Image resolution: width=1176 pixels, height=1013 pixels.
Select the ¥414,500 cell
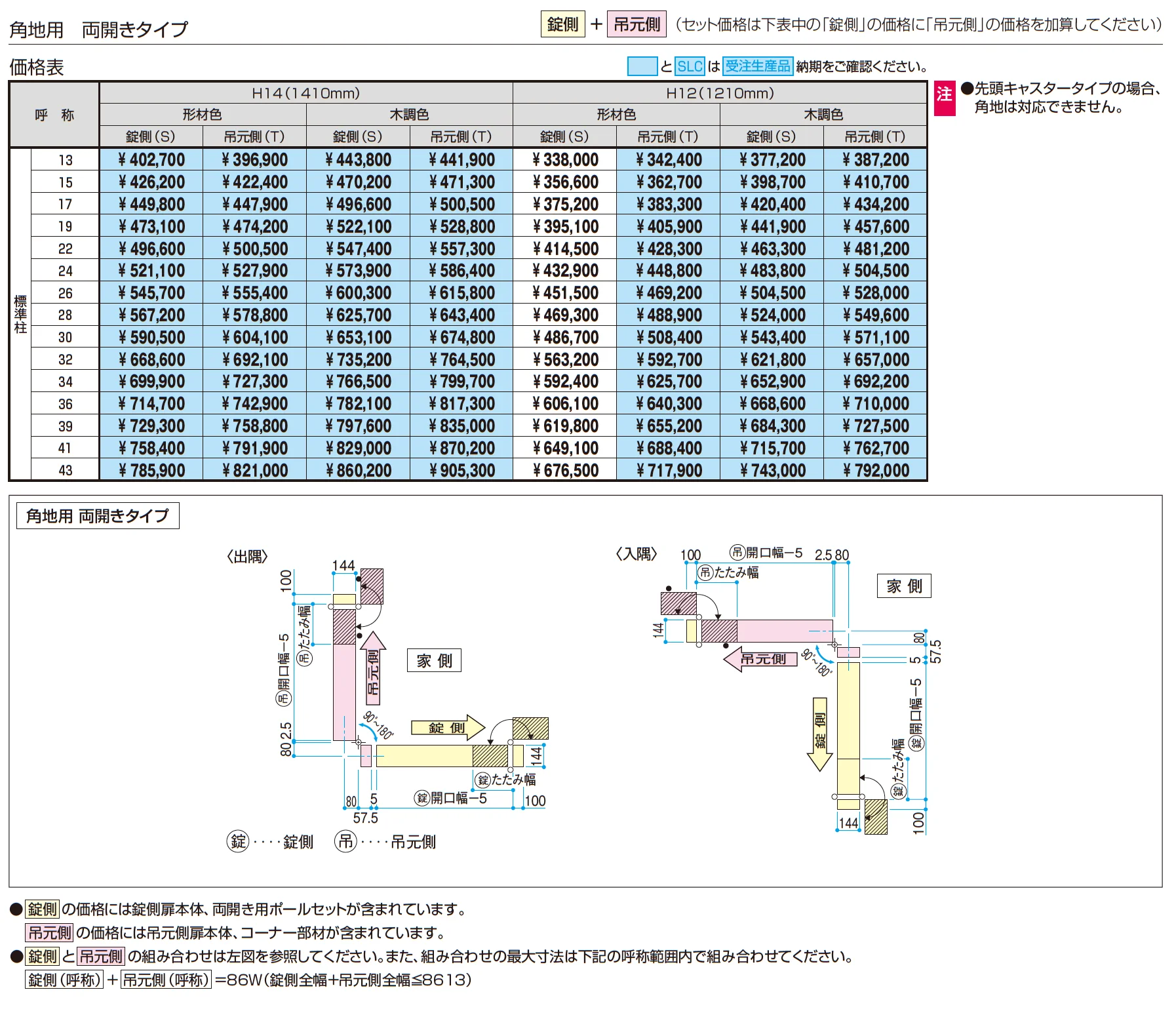tap(565, 249)
